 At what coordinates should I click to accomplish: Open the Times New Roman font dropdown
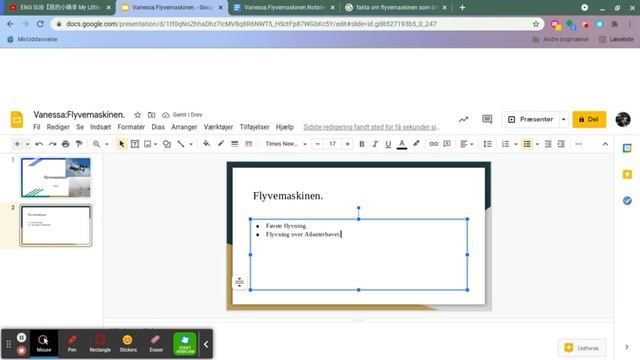tap(286, 144)
